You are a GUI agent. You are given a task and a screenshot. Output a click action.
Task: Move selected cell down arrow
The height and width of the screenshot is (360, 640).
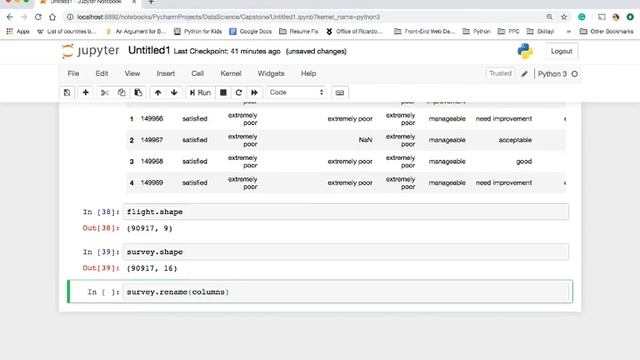(x=174, y=93)
